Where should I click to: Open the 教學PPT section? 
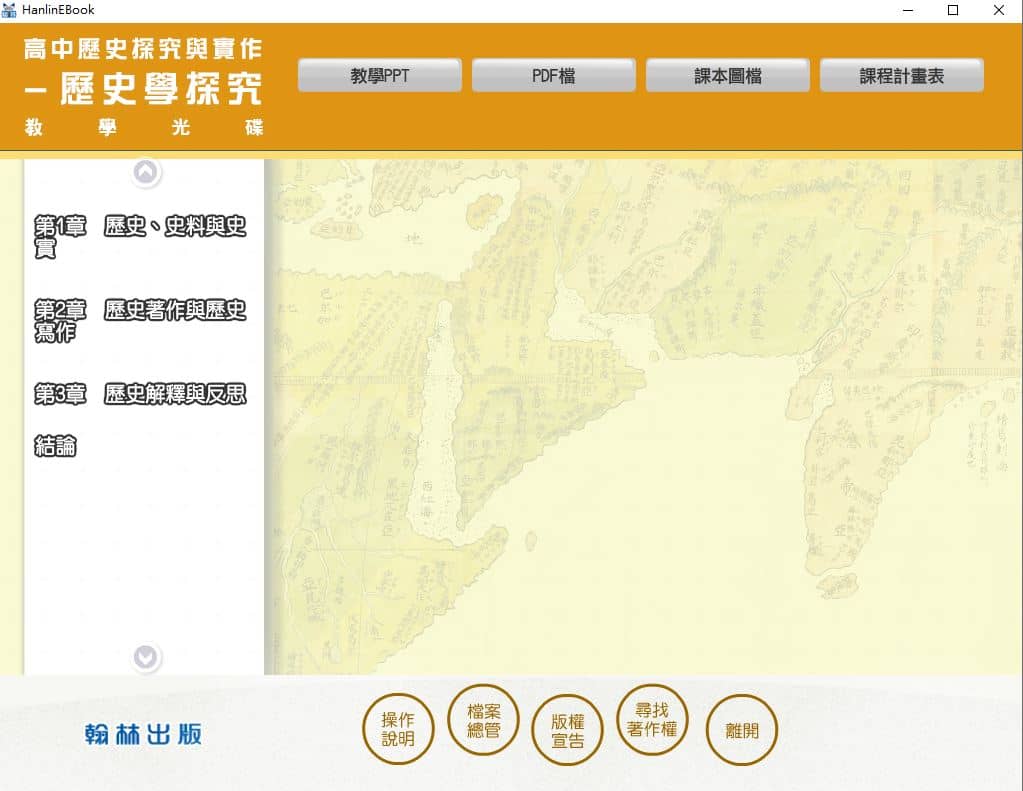point(380,76)
